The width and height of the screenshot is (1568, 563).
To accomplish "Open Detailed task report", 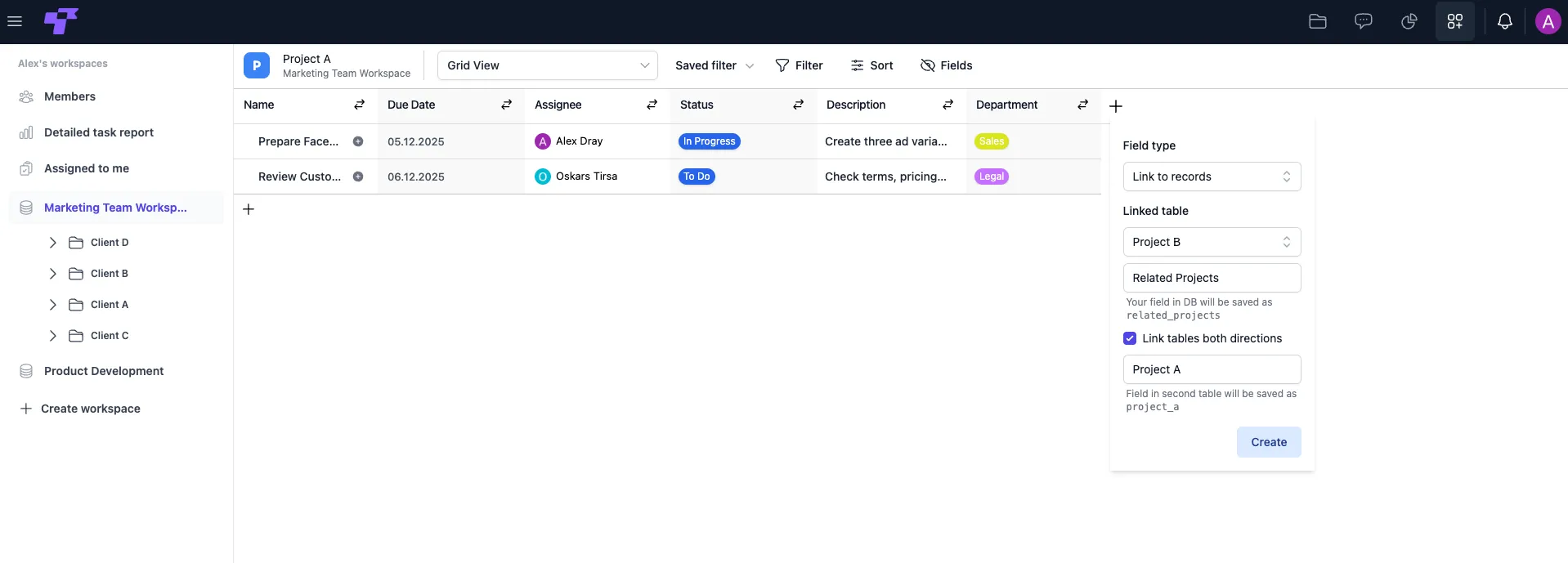I will click(99, 132).
